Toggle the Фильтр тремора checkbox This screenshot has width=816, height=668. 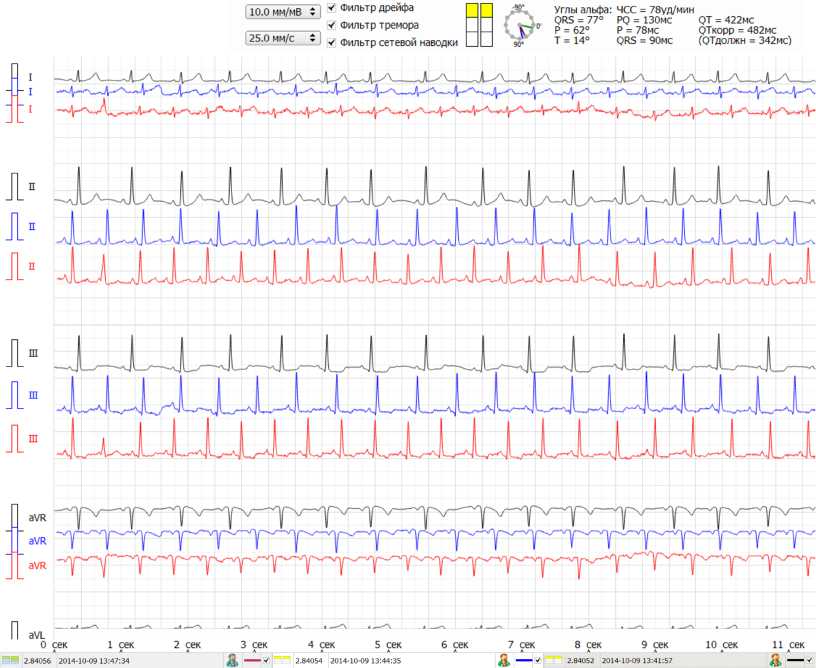pyautogui.click(x=332, y=25)
